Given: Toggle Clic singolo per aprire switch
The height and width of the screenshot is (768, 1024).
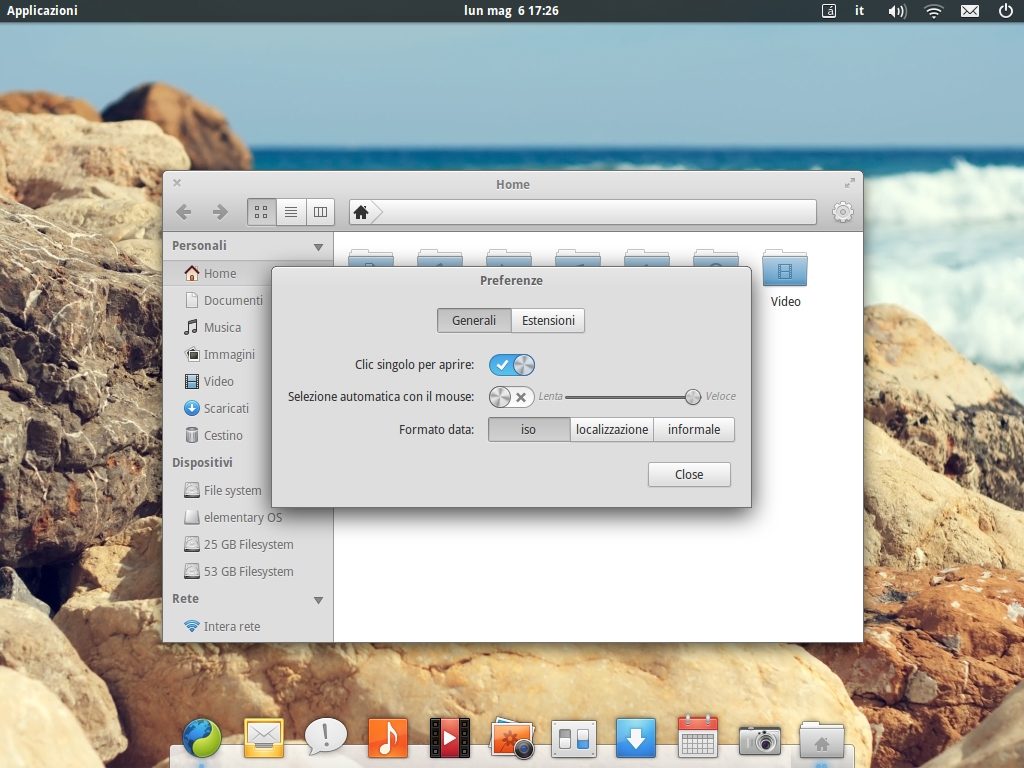Looking at the screenshot, I should click(512, 365).
